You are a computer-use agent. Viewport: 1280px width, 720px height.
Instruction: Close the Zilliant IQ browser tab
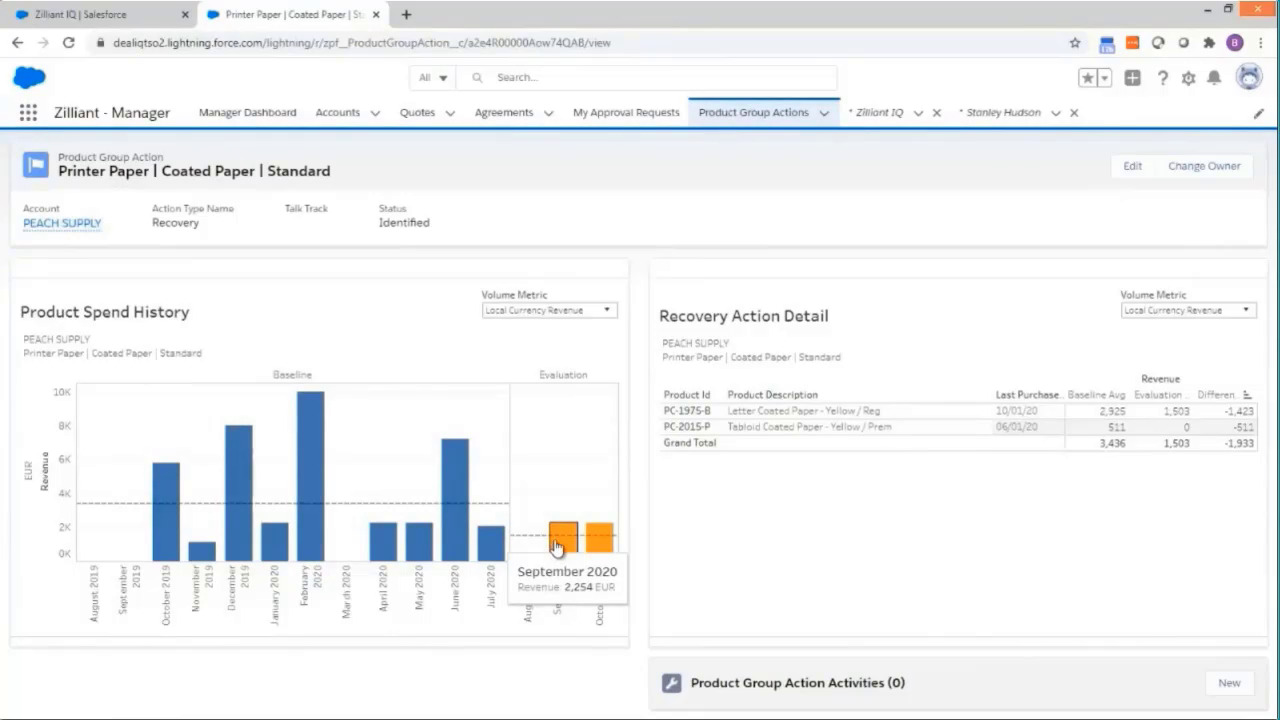click(185, 15)
